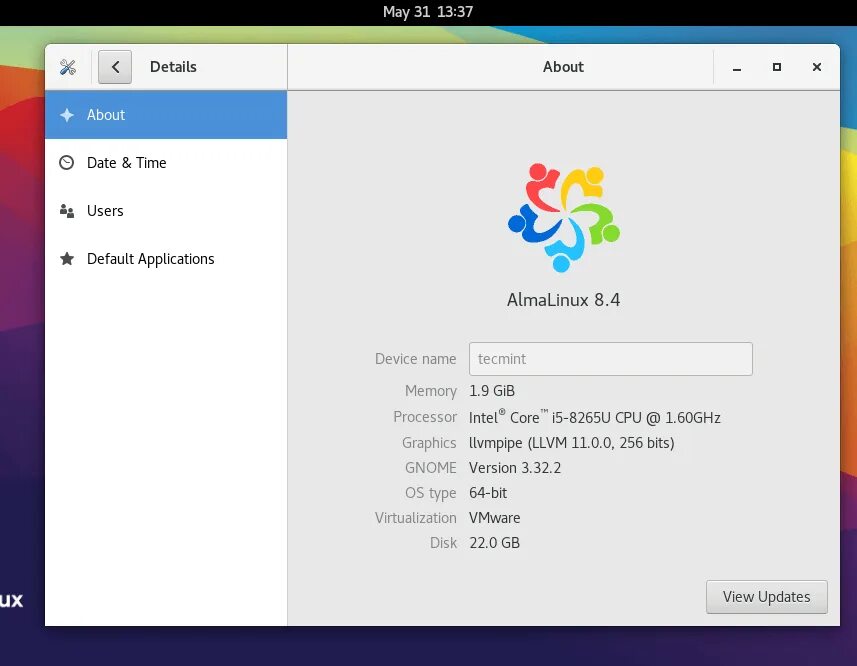Open Date & Time settings
The height and width of the screenshot is (666, 857).
coord(166,163)
